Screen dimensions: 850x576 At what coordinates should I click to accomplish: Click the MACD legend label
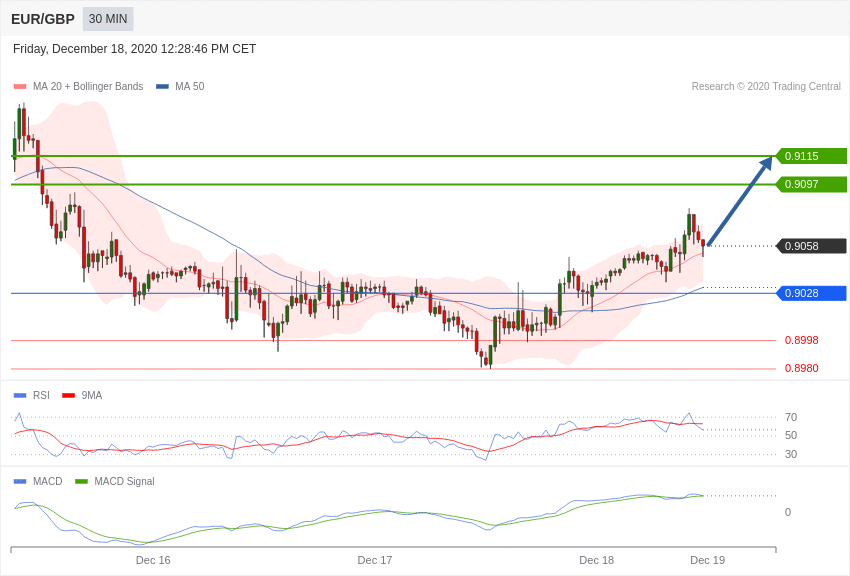(x=48, y=481)
